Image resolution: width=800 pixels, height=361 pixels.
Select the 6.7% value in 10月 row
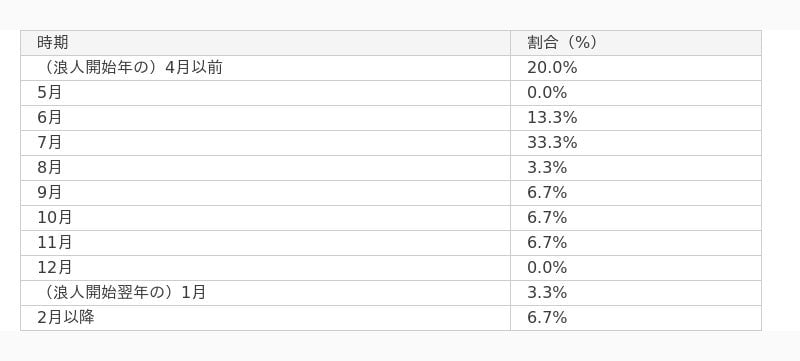coord(636,218)
